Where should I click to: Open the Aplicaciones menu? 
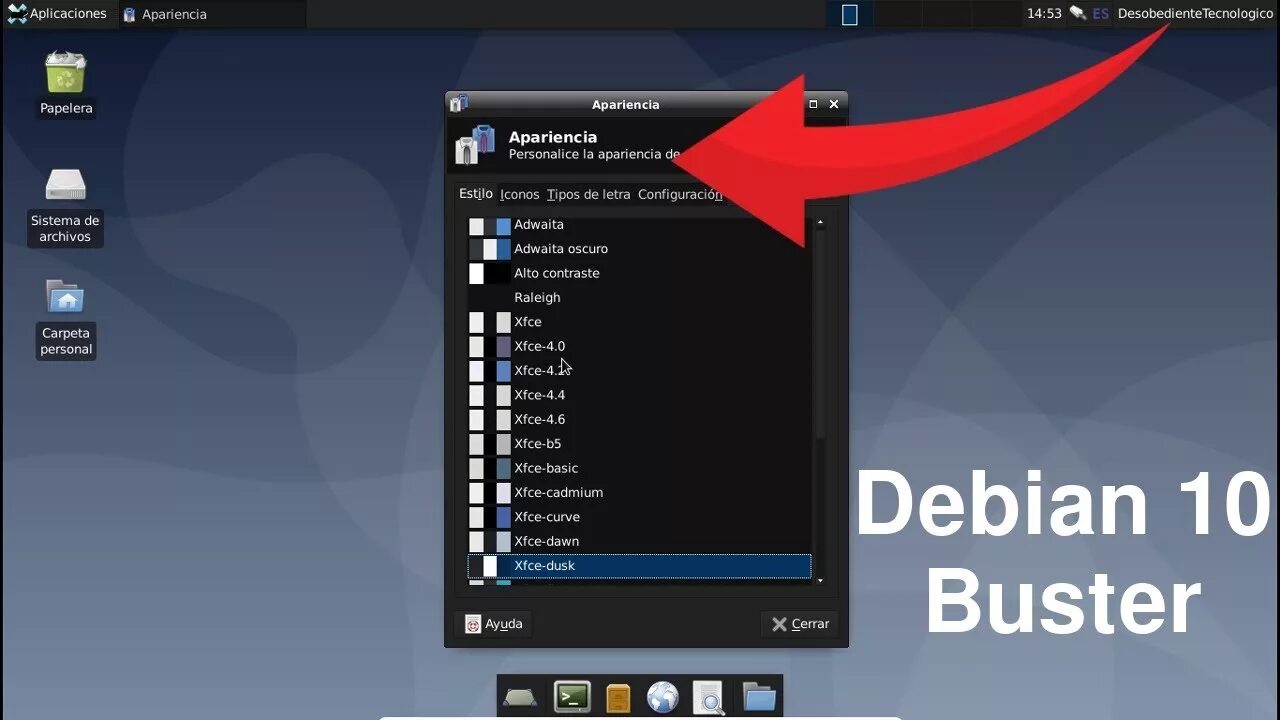(x=56, y=14)
